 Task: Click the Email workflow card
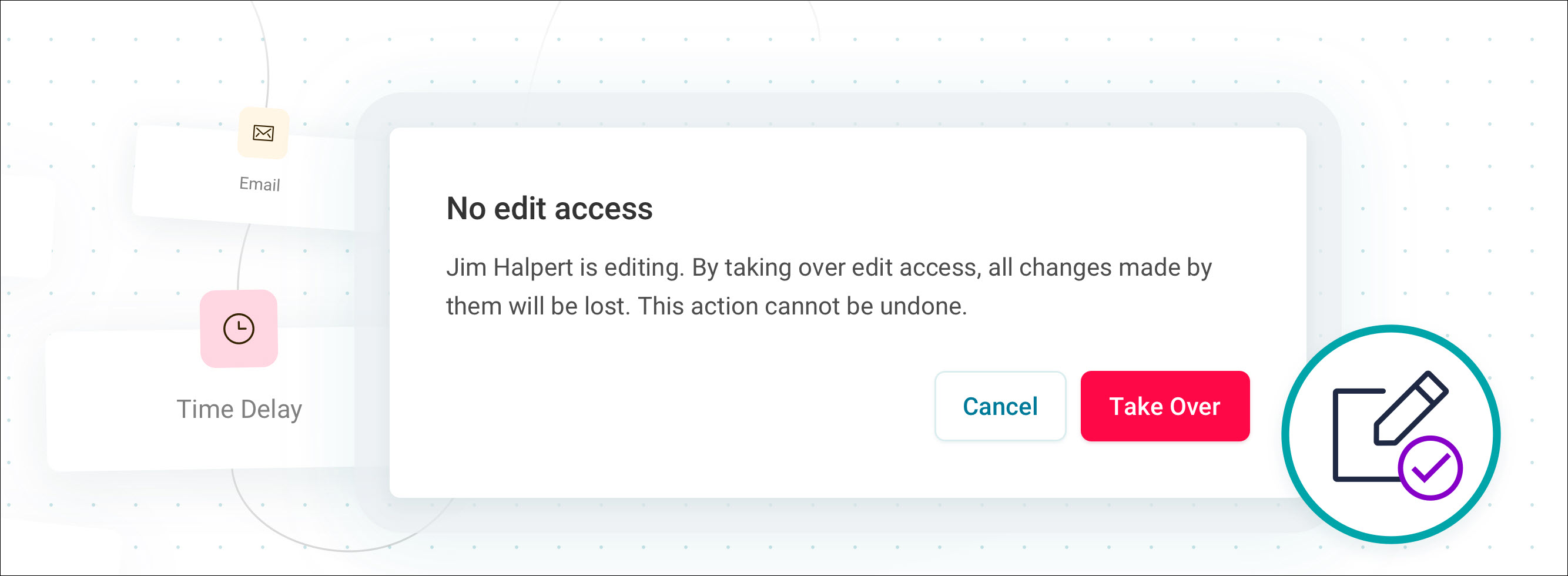[243, 178]
